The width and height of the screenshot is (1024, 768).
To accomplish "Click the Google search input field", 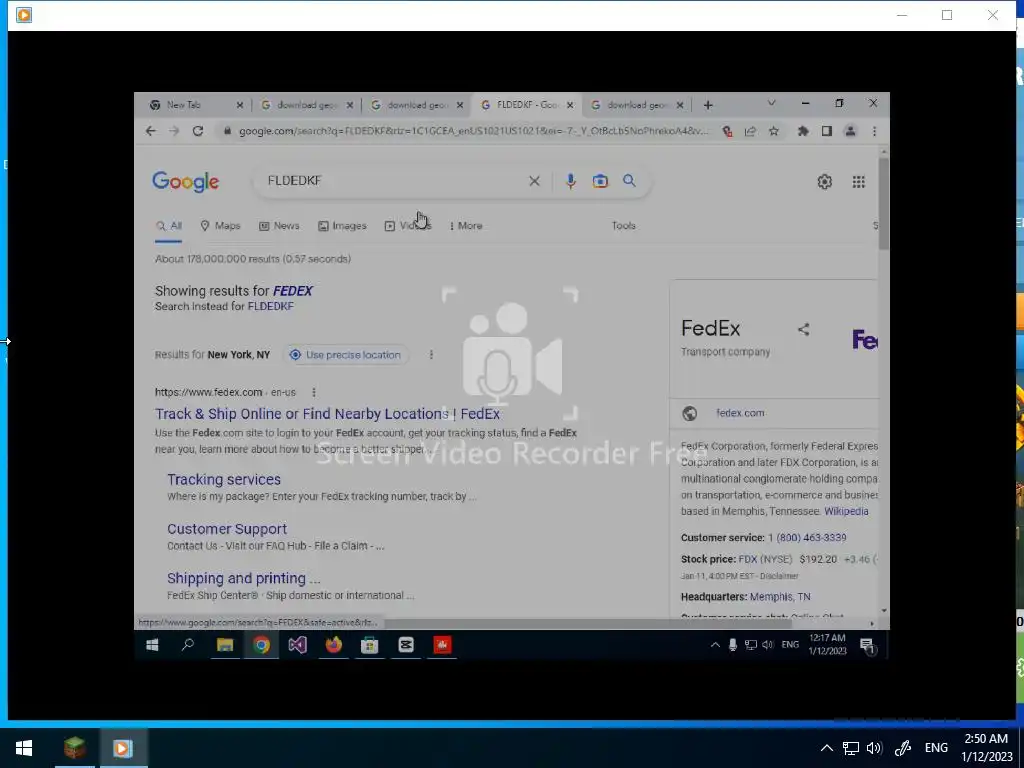I will (392, 181).
